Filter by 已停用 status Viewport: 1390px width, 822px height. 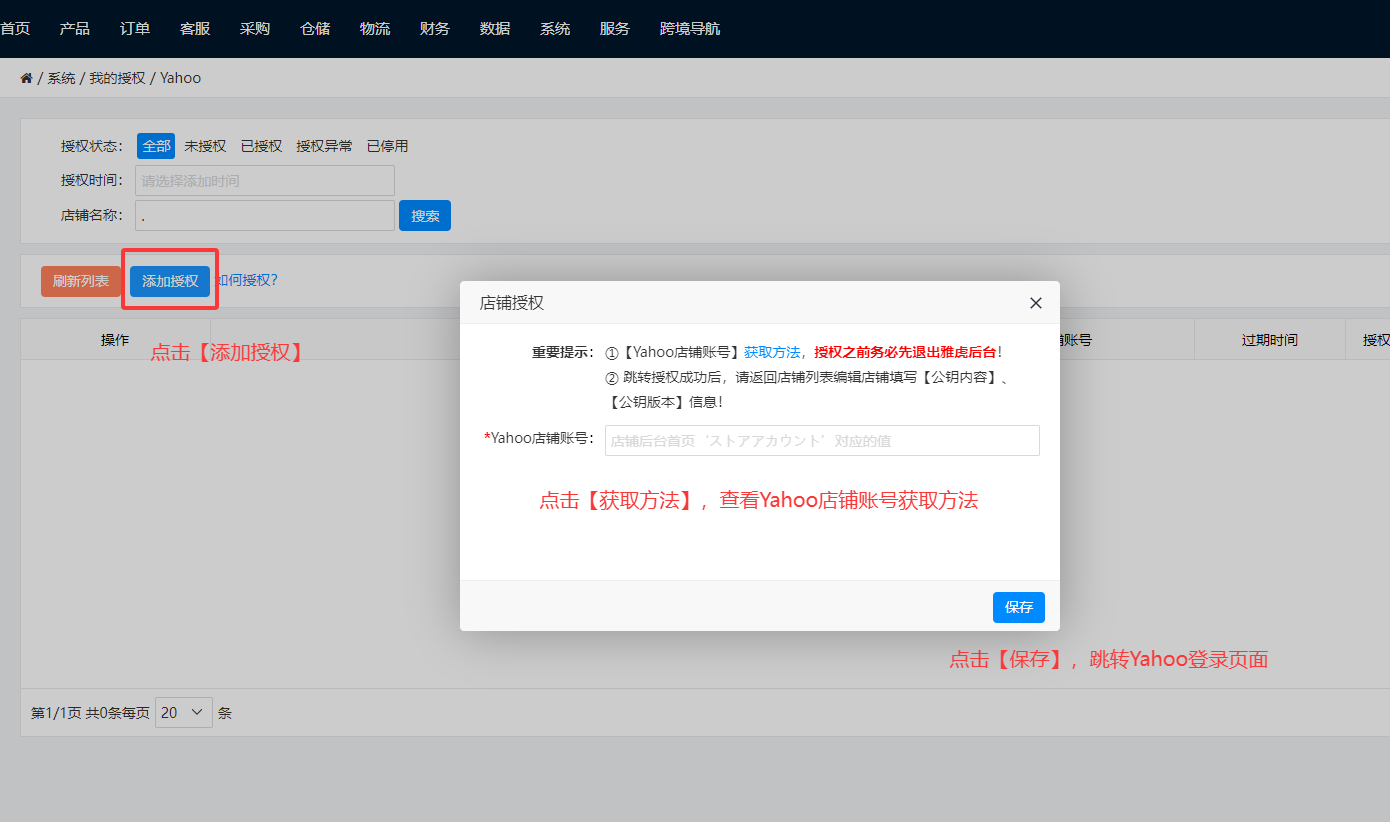pyautogui.click(x=387, y=146)
